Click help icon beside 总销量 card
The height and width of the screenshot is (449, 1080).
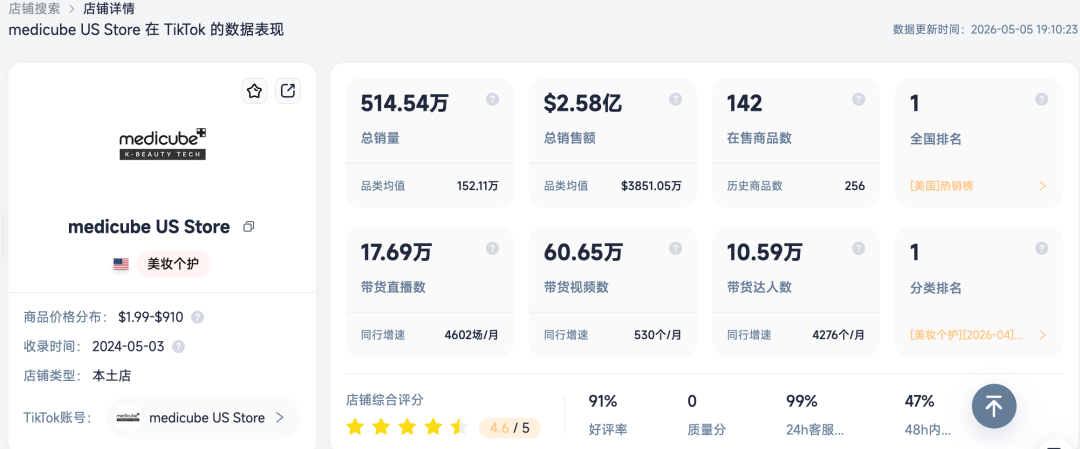point(492,99)
